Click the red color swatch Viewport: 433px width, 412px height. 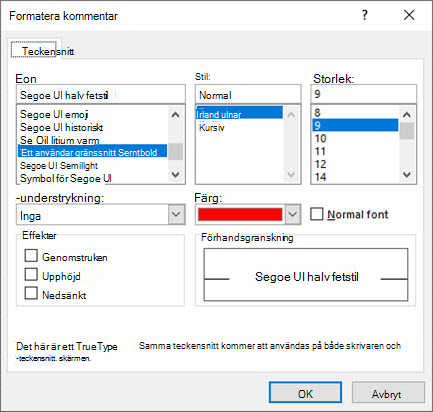coord(240,214)
